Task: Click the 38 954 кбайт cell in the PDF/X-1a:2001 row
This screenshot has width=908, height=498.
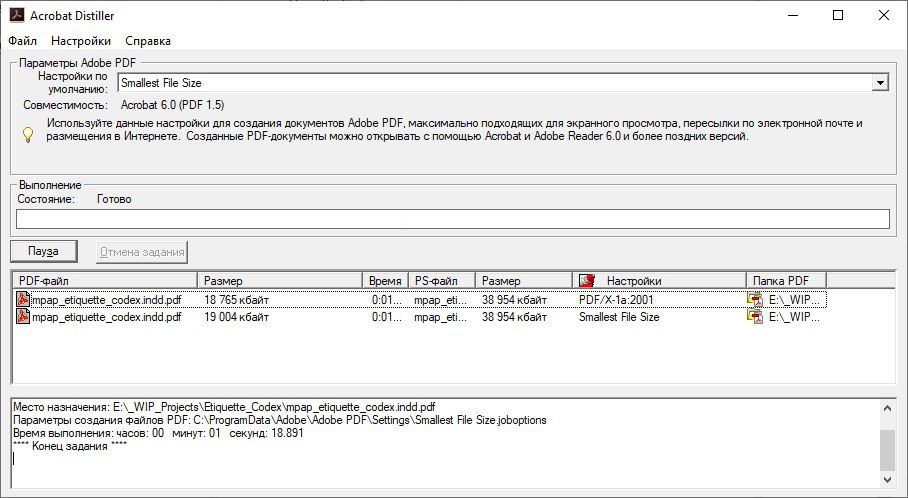Action: (x=514, y=300)
